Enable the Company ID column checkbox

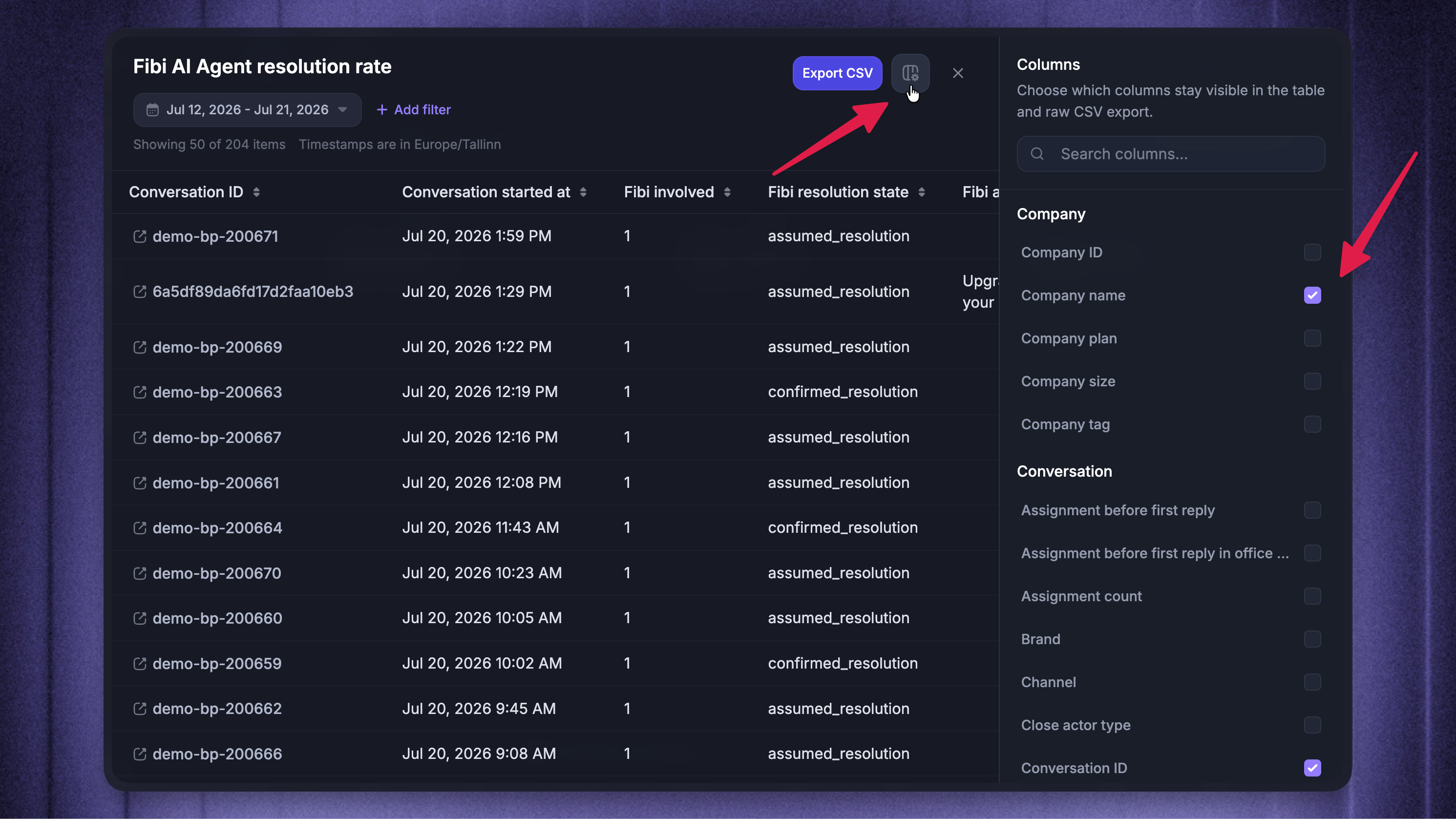tap(1312, 252)
